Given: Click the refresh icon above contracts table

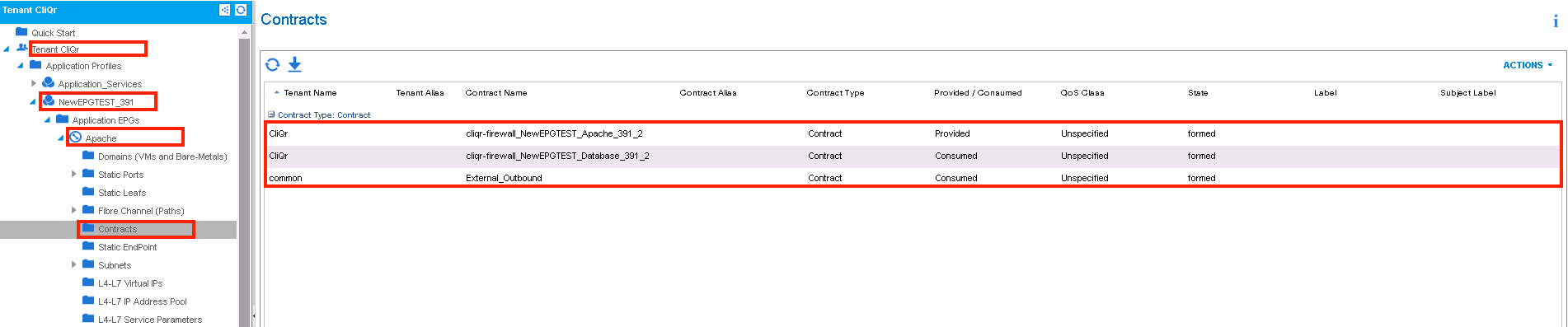Looking at the screenshot, I should (272, 64).
